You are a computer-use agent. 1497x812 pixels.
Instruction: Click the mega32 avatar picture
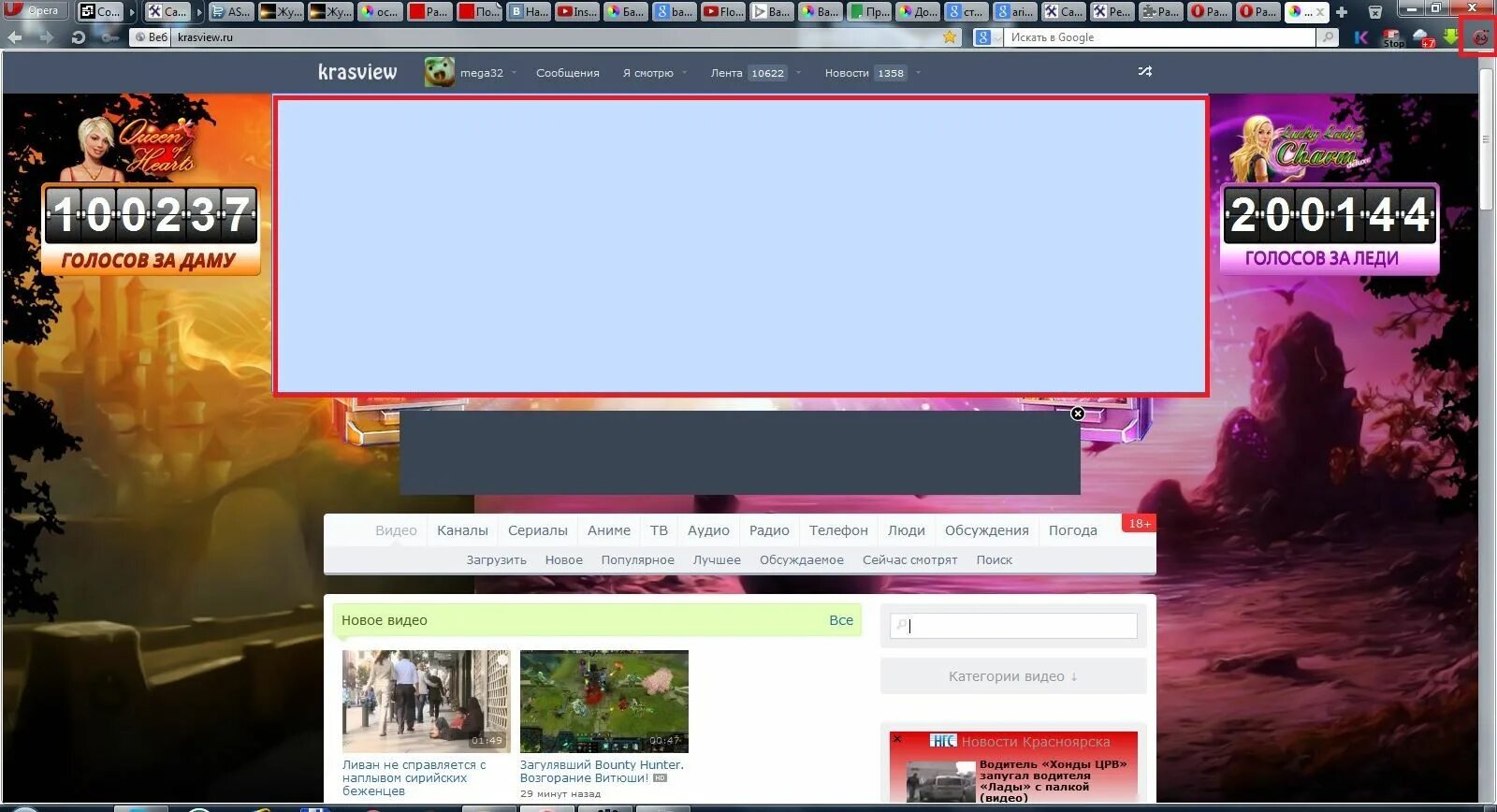click(x=439, y=72)
